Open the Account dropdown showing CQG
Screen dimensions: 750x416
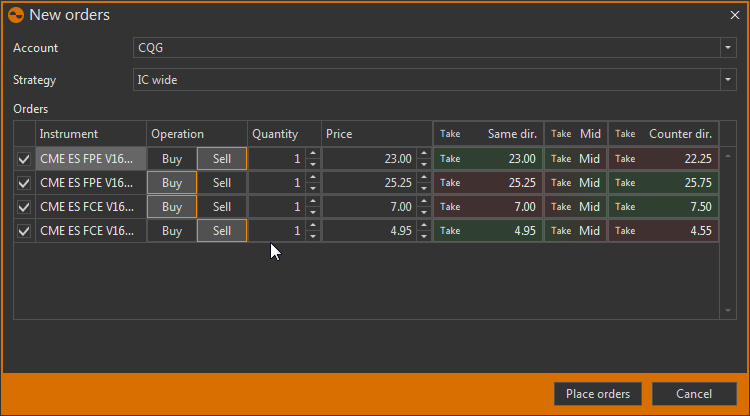click(x=727, y=48)
